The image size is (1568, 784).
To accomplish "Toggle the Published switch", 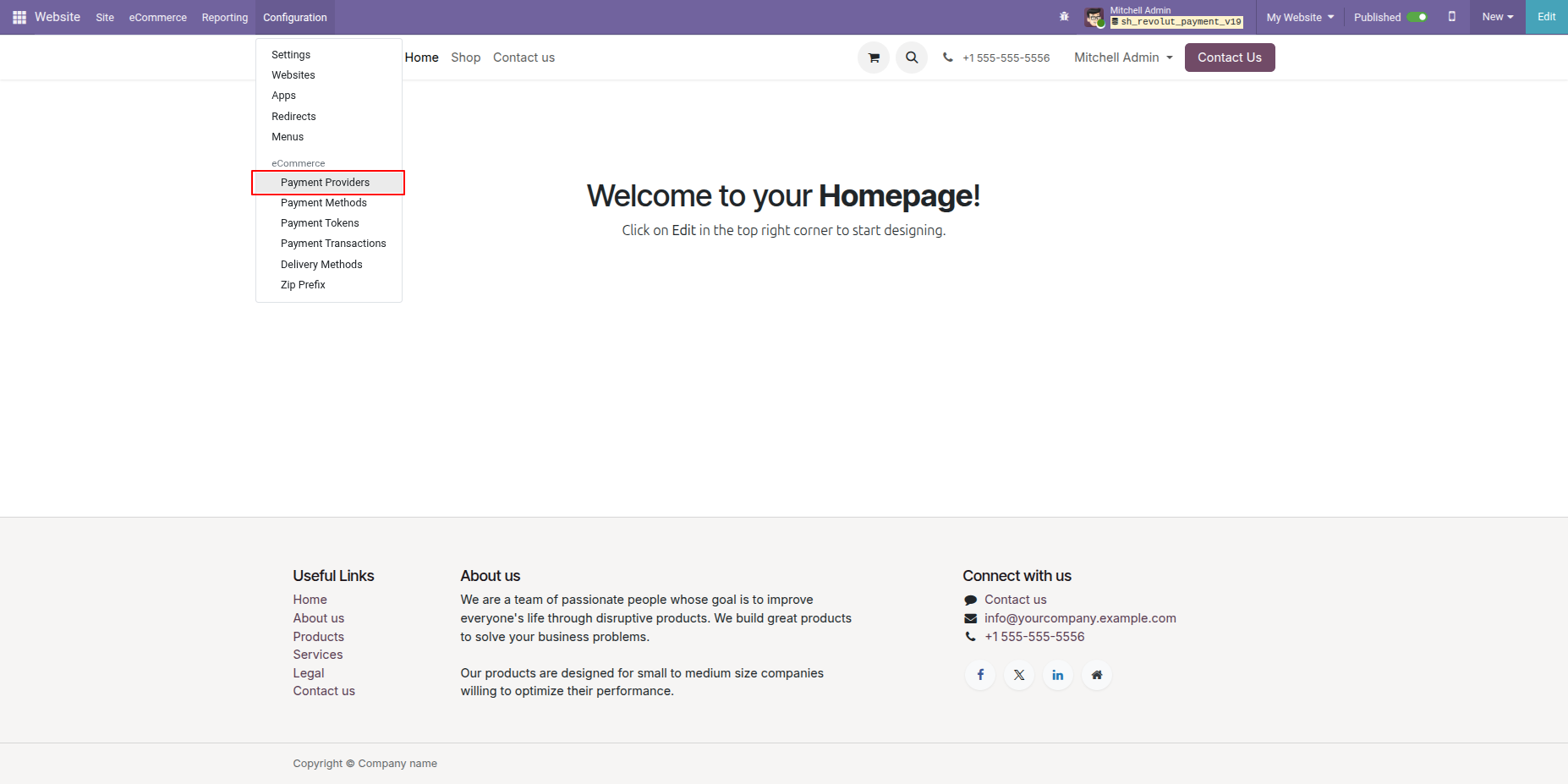I will (x=1417, y=17).
